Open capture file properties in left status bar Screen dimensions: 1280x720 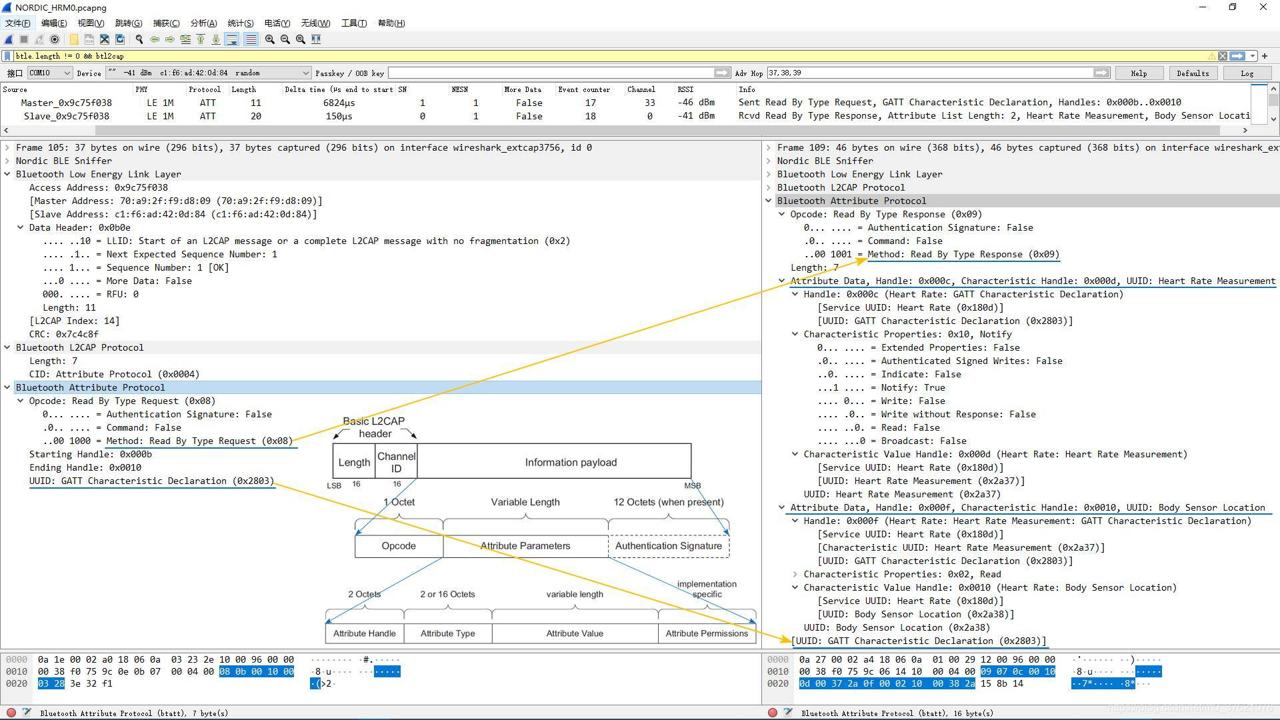point(27,713)
